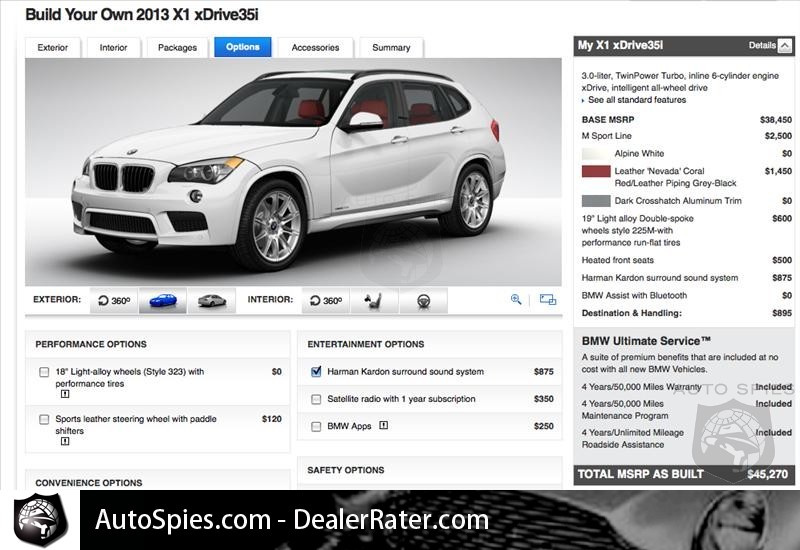Click the exterior 360° view icon
This screenshot has width=800, height=550.
[114, 301]
